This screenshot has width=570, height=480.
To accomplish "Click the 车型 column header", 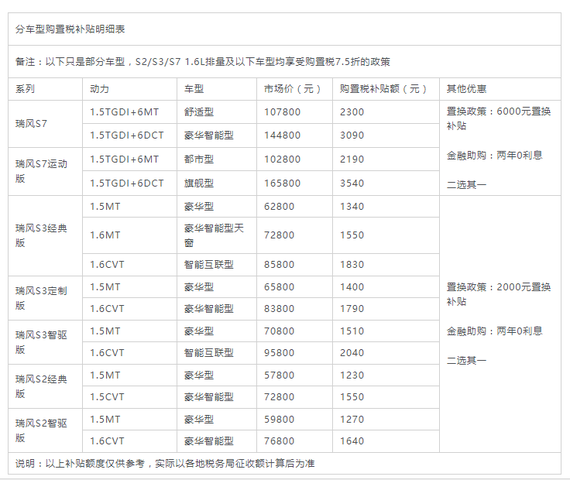I will 194,89.
